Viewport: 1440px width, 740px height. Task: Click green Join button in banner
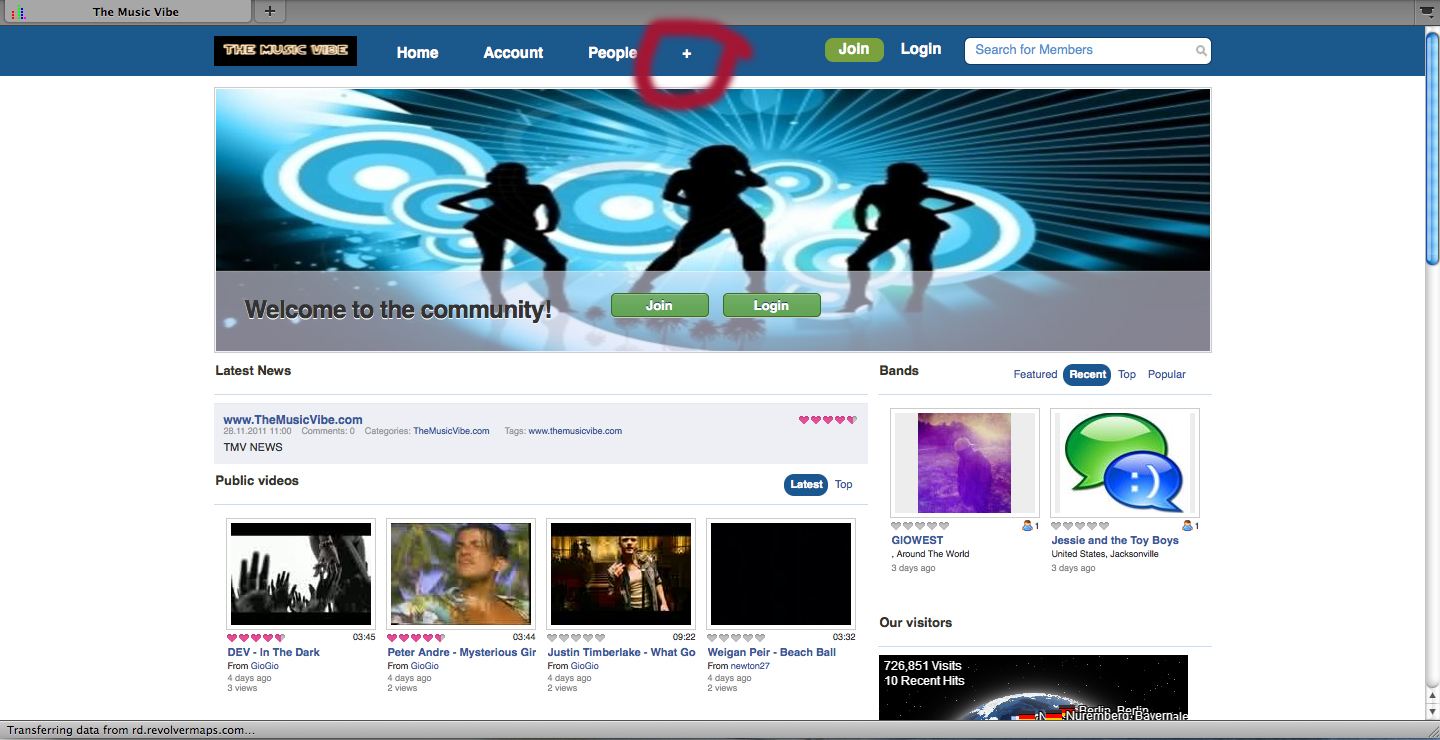[x=659, y=306]
